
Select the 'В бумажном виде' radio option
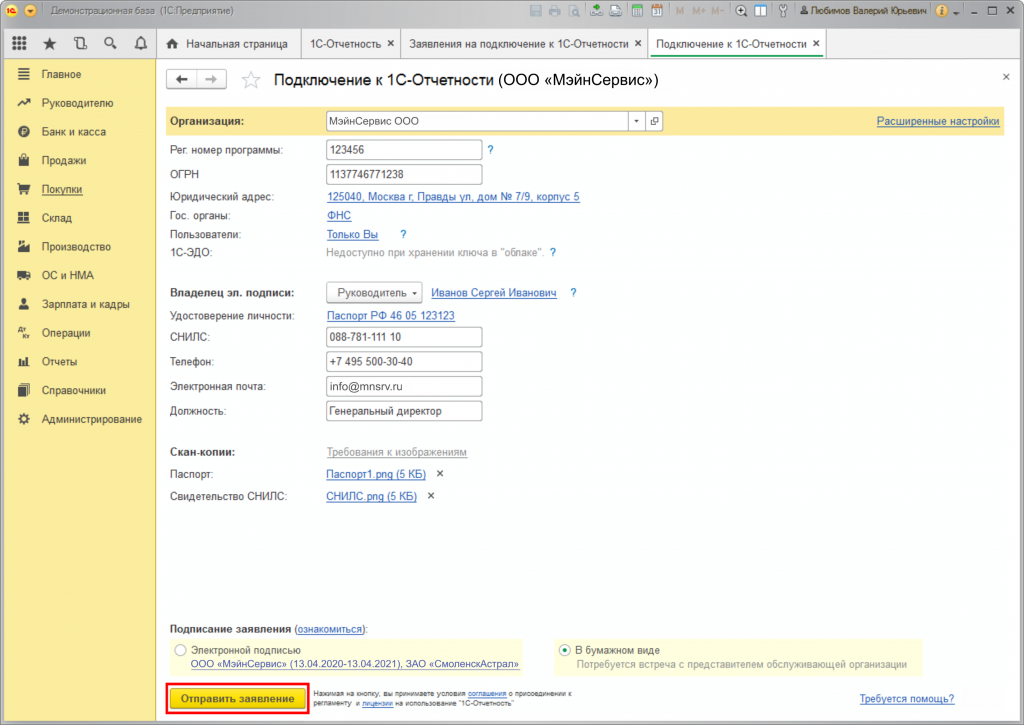click(x=565, y=650)
